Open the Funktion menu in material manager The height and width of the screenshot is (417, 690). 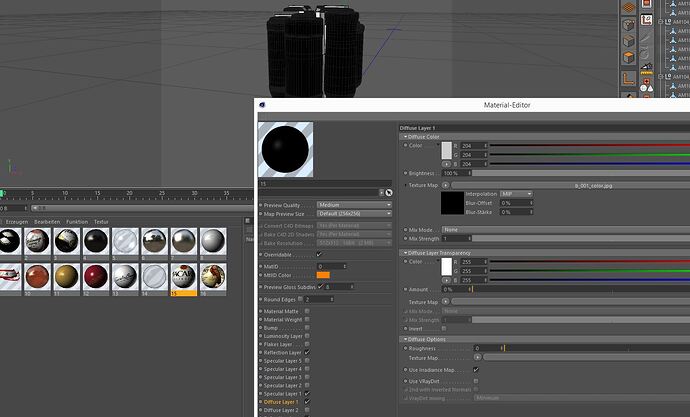click(77, 222)
